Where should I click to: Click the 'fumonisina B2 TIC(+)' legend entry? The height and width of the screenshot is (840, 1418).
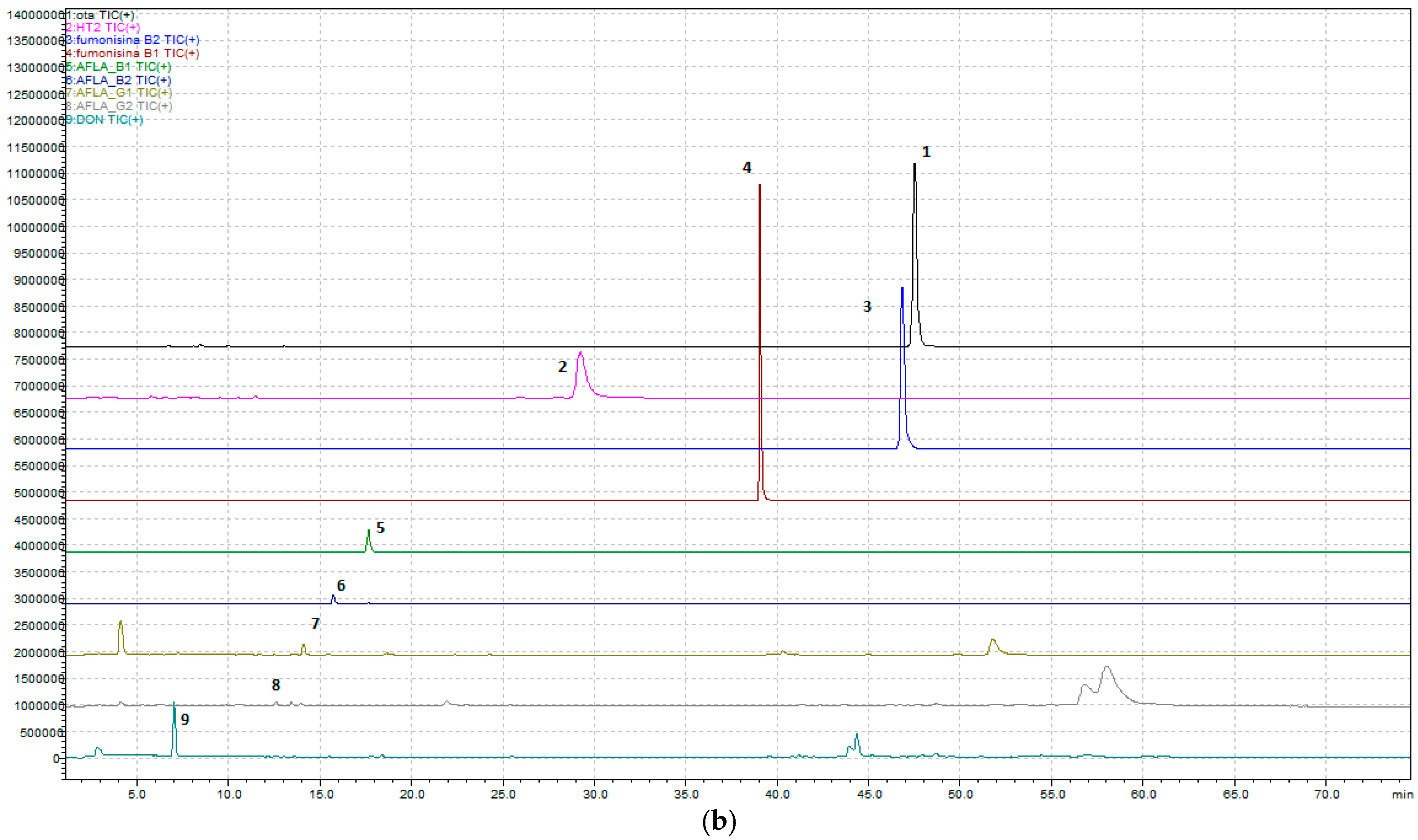(x=133, y=40)
